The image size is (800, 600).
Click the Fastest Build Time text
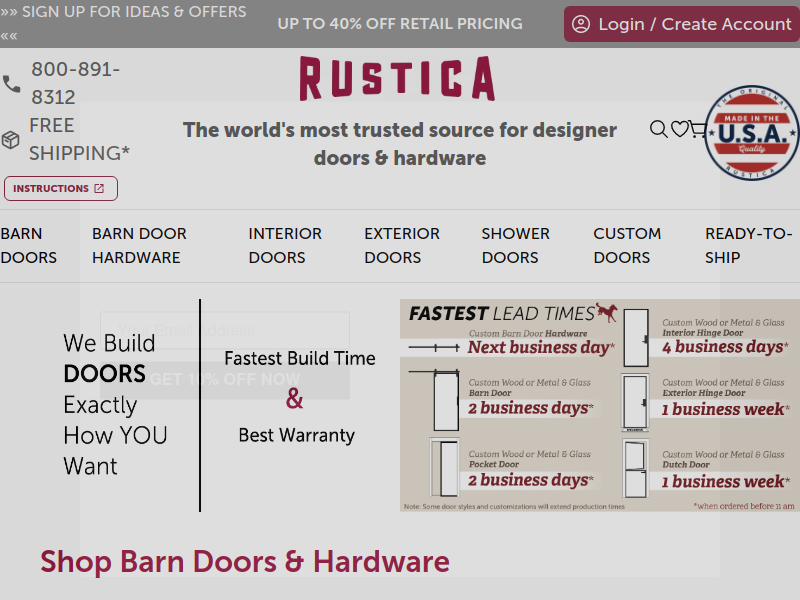[300, 358]
